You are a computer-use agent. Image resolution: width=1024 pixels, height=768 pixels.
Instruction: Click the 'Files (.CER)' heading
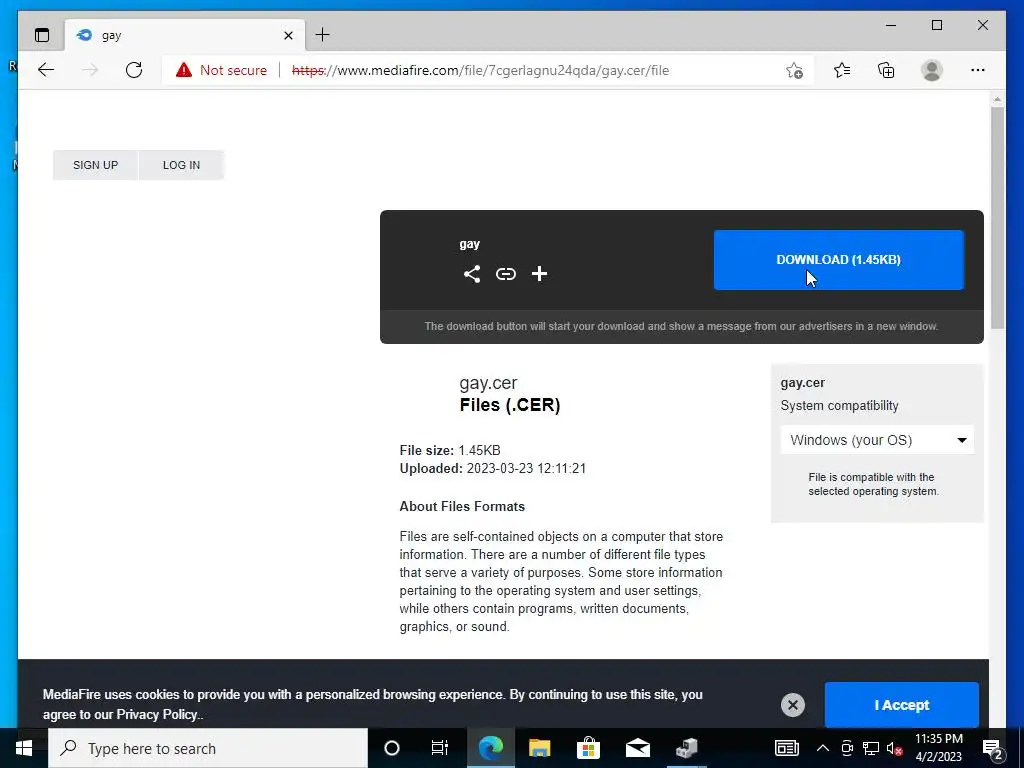point(509,405)
